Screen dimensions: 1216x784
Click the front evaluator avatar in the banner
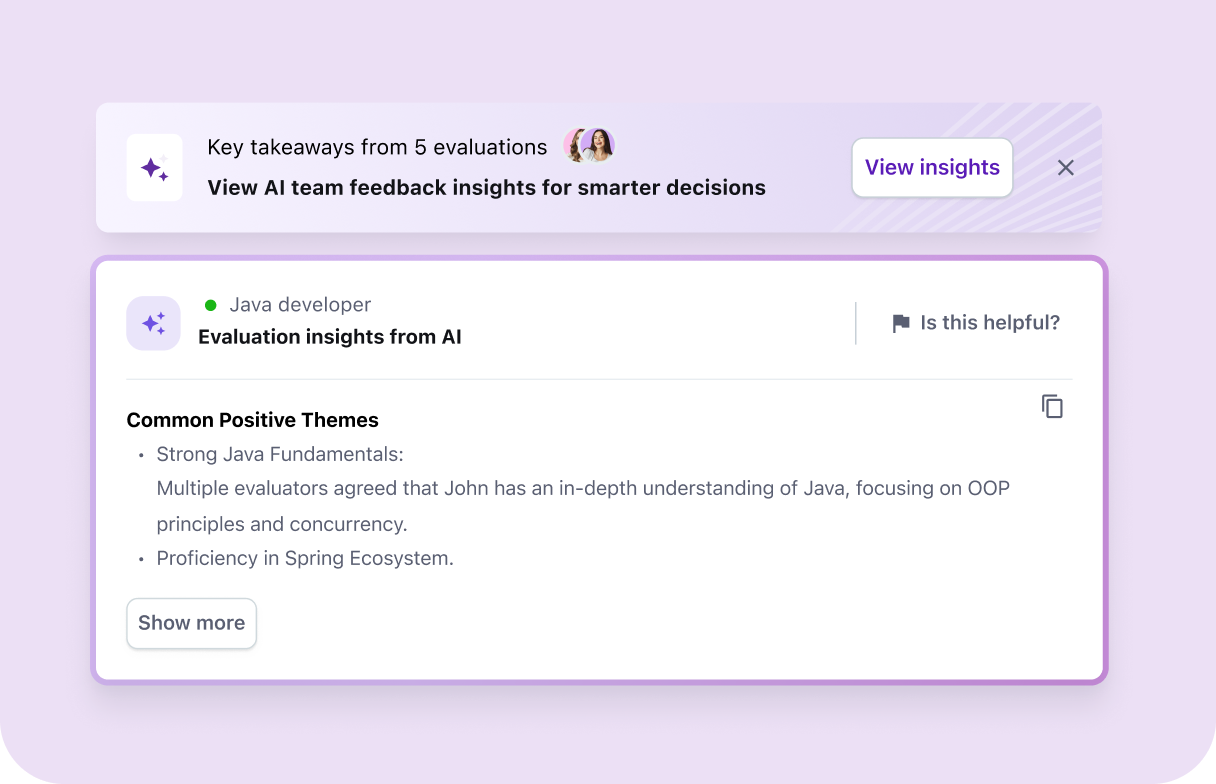click(598, 146)
